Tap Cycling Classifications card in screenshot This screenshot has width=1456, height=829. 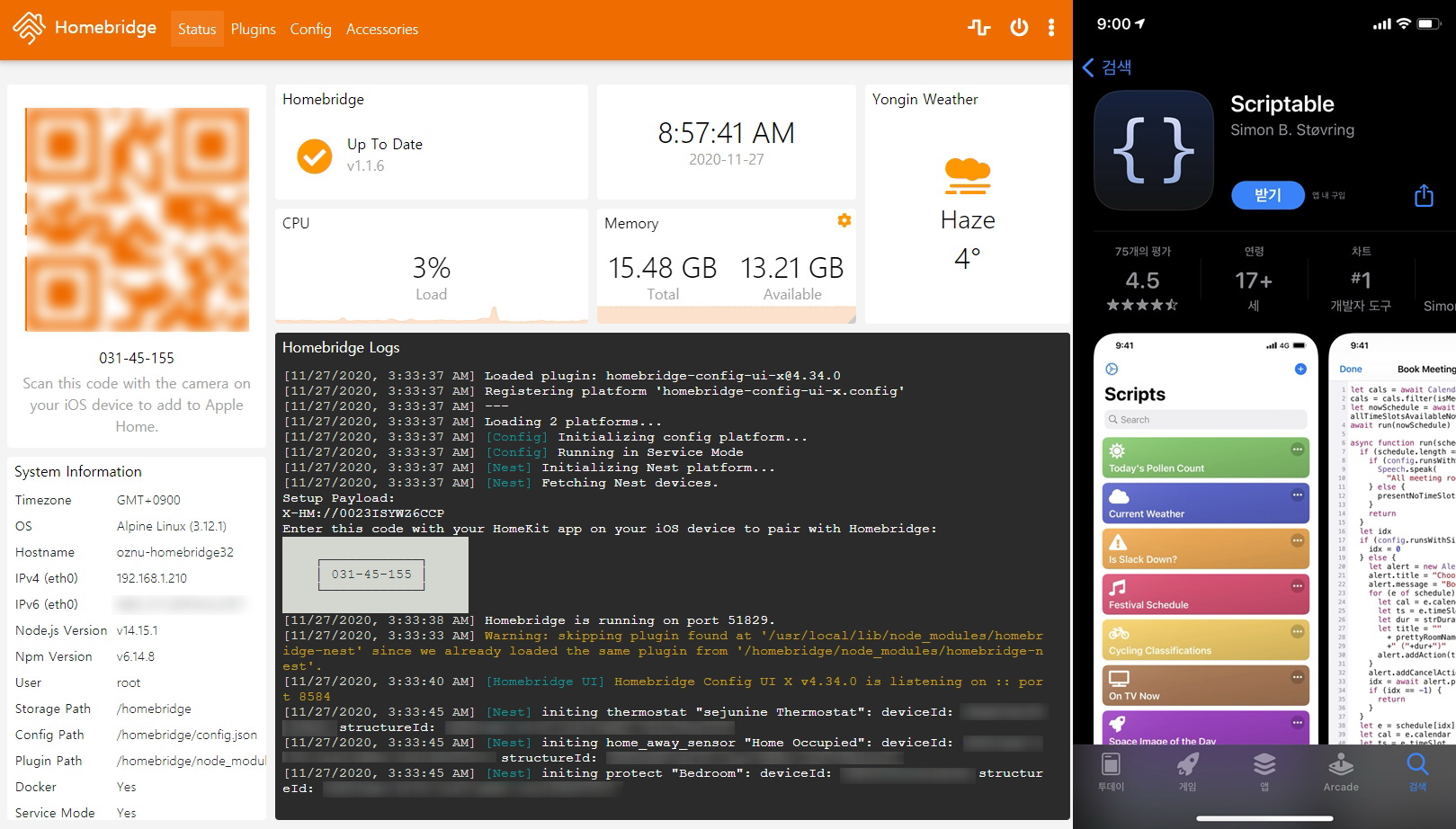pos(1206,640)
